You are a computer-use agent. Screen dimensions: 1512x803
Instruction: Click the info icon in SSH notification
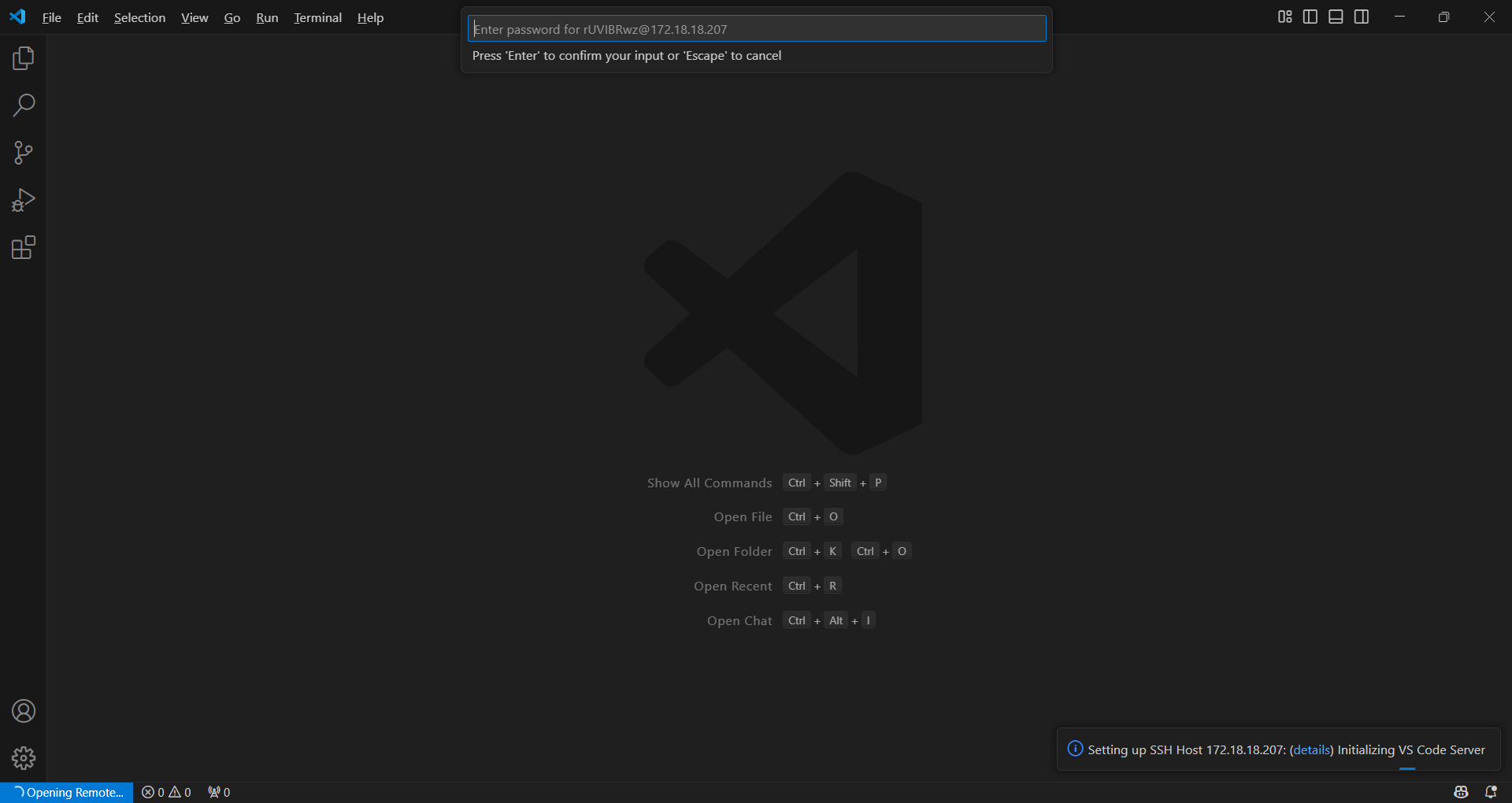1075,749
